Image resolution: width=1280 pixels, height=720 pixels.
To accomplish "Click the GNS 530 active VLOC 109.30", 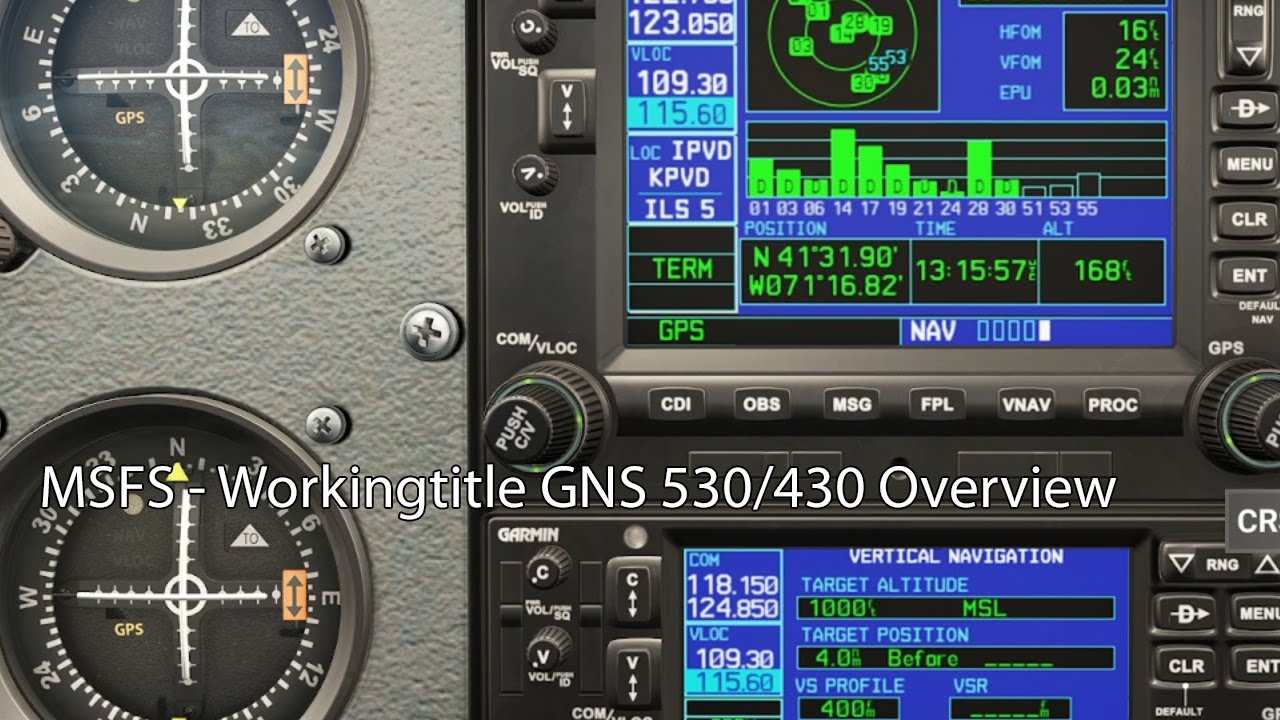I will pyautogui.click(x=682, y=83).
